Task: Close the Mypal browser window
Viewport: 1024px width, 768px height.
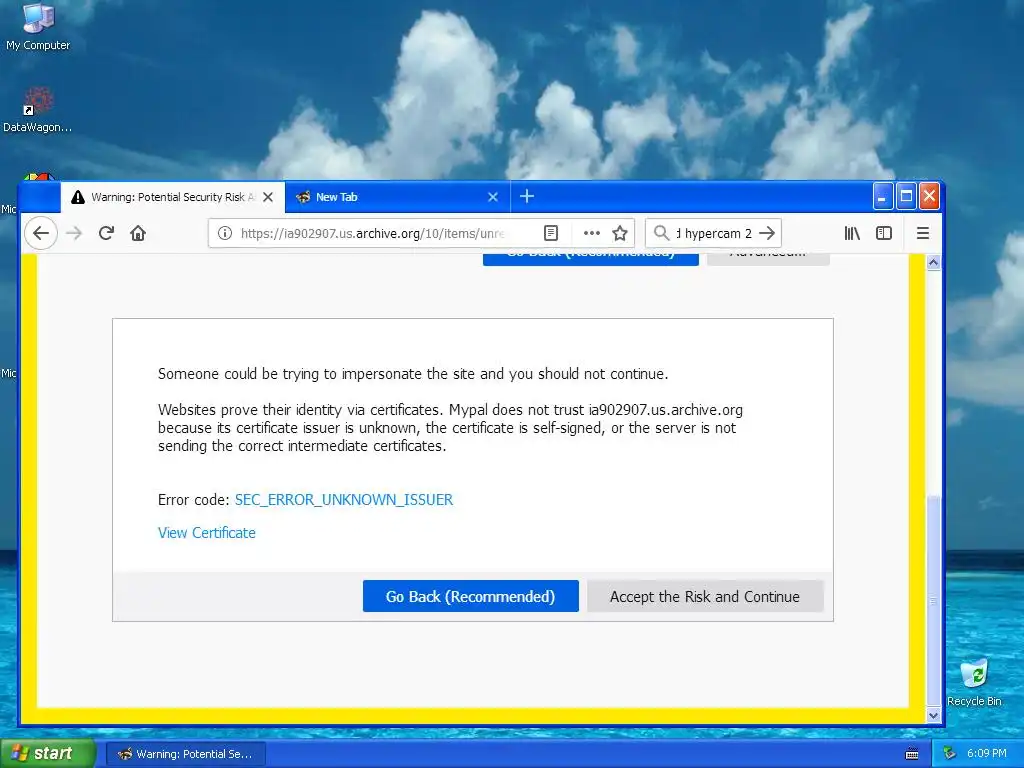Action: 929,197
